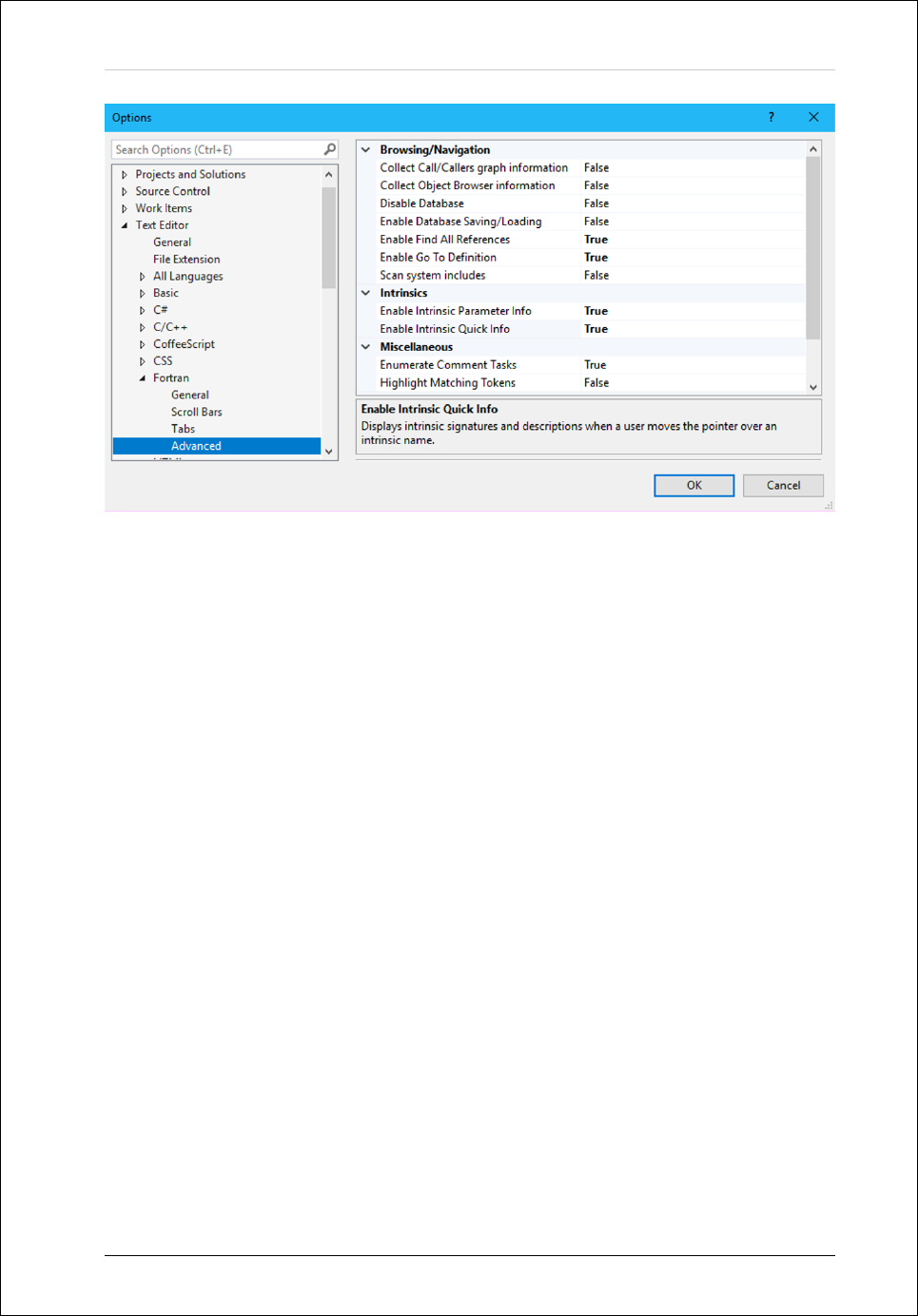Expand the C/C++ language node
The image size is (918, 1316).
(143, 328)
